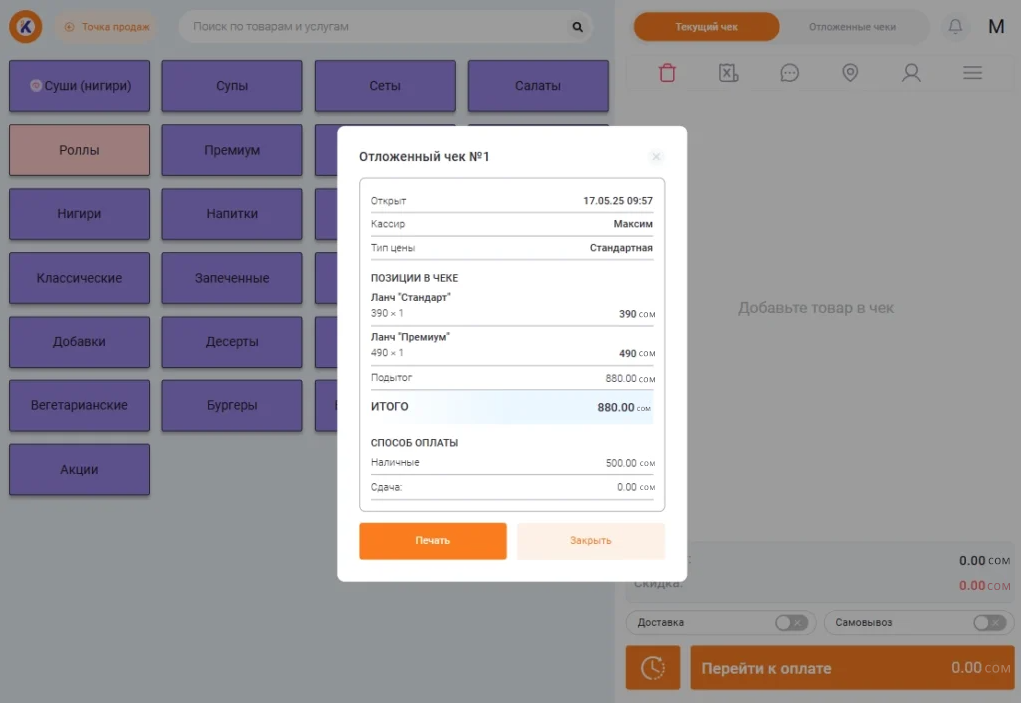Click the postpone receipt clock icon
The image size is (1021, 703).
652,667
